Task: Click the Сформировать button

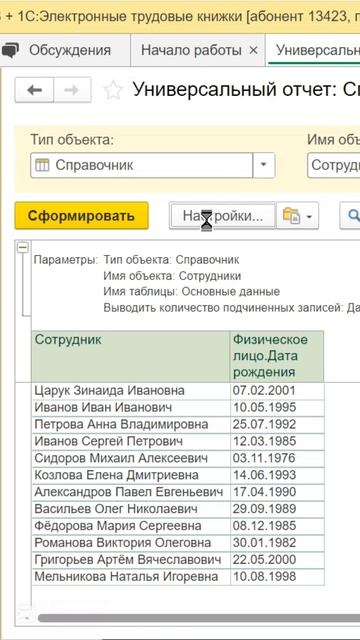Action: pyautogui.click(x=81, y=216)
